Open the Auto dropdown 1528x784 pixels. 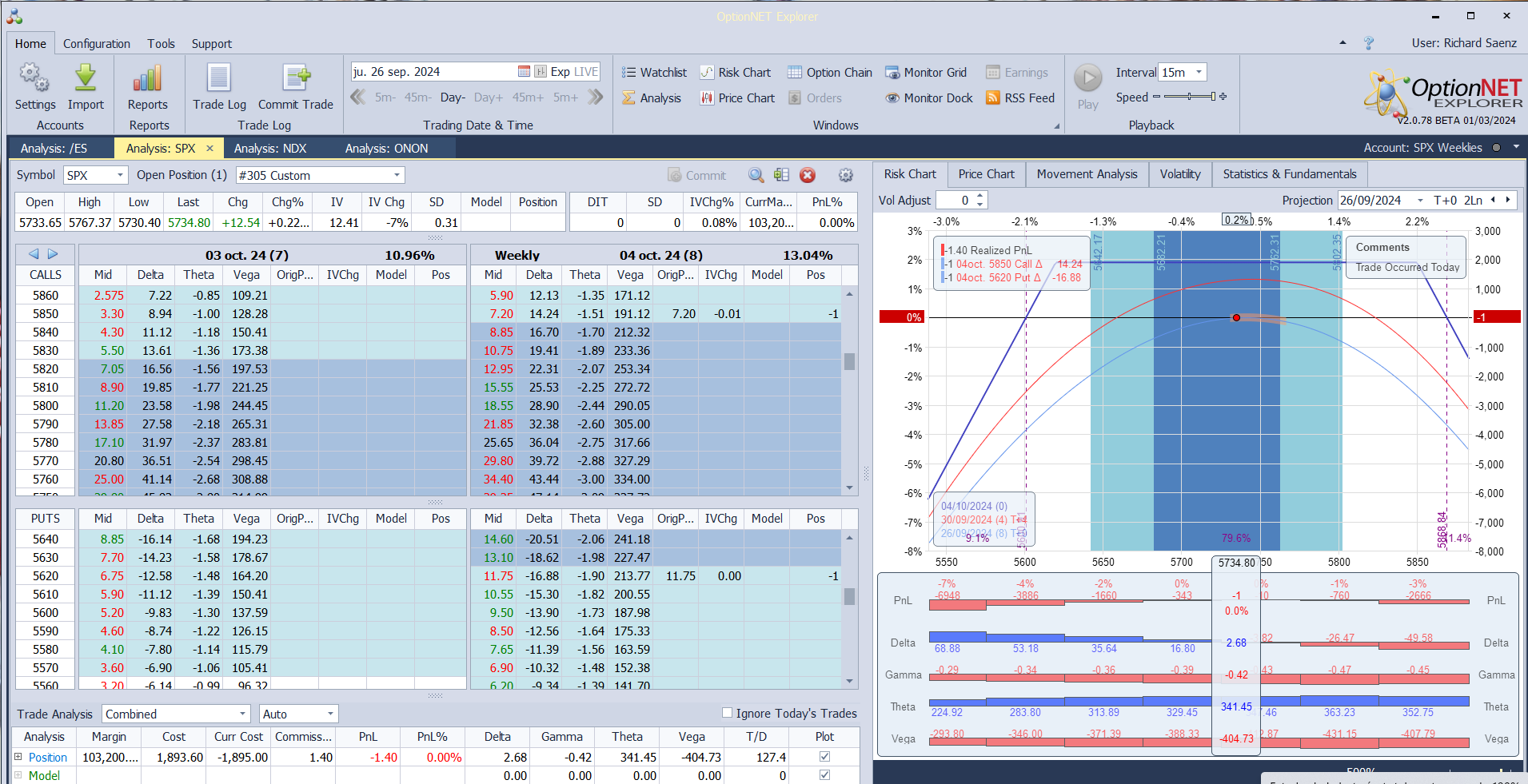(330, 714)
